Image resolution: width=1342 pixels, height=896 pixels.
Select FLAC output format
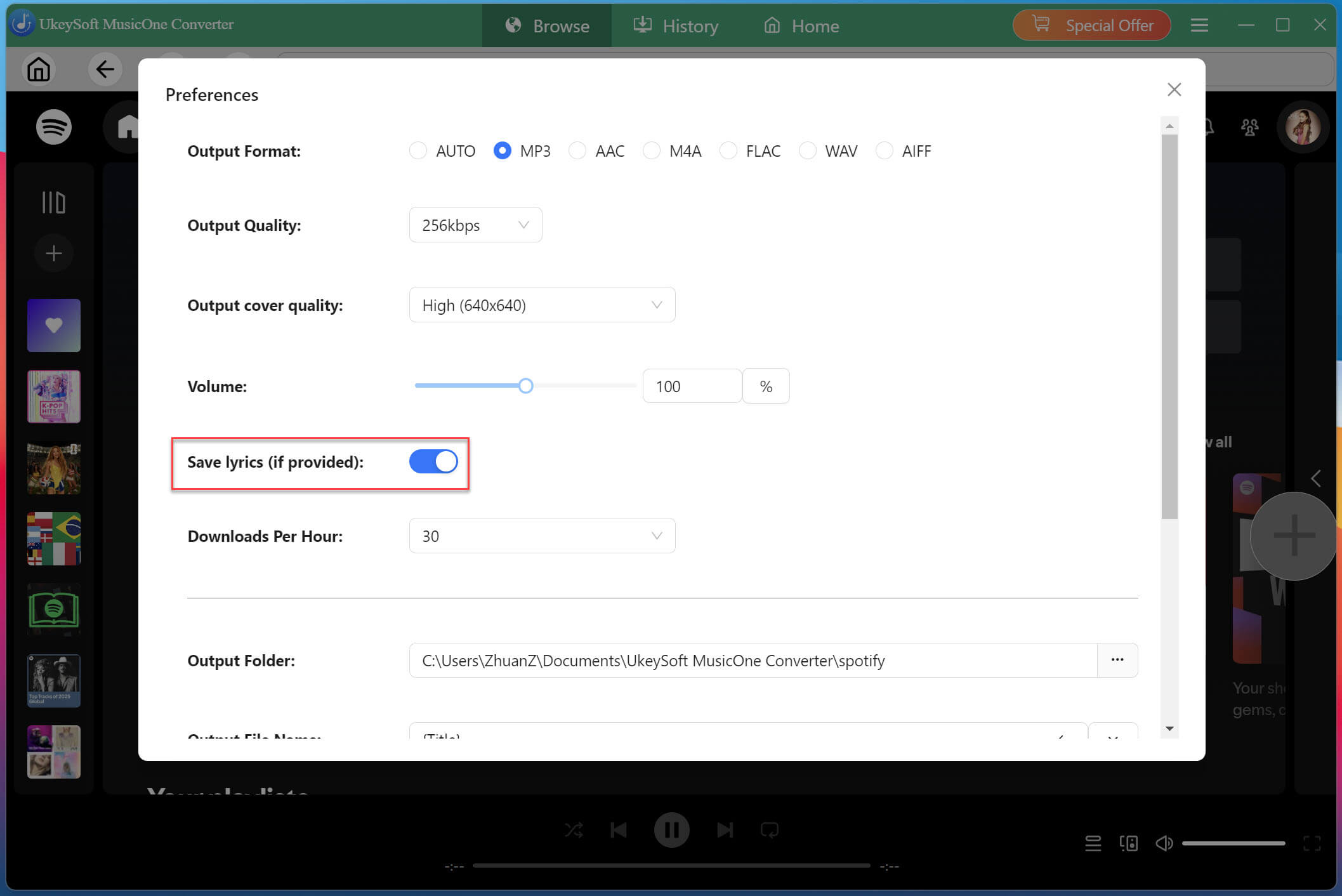point(728,151)
